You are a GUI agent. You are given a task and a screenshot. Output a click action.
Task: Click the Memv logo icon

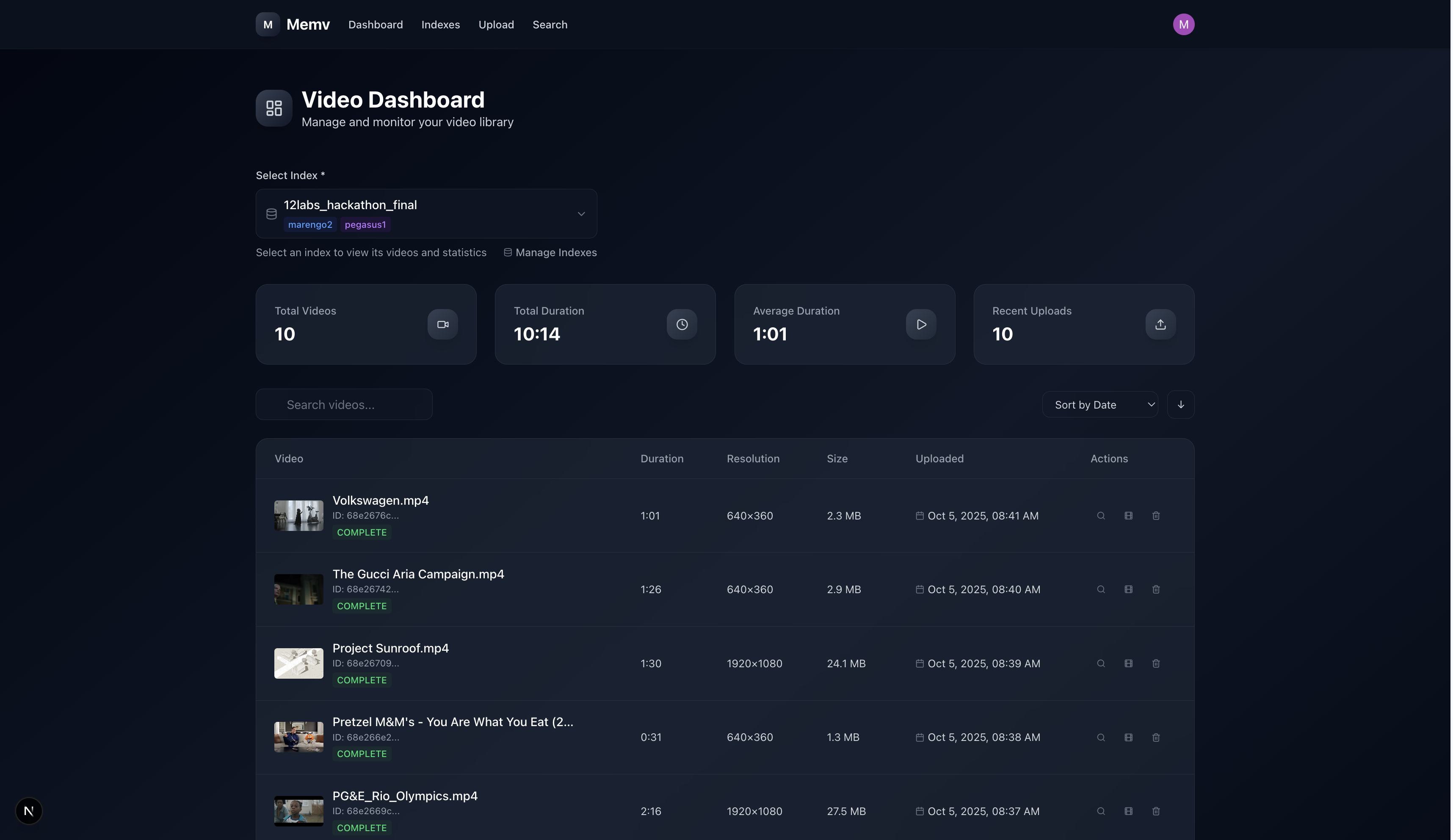coord(268,24)
